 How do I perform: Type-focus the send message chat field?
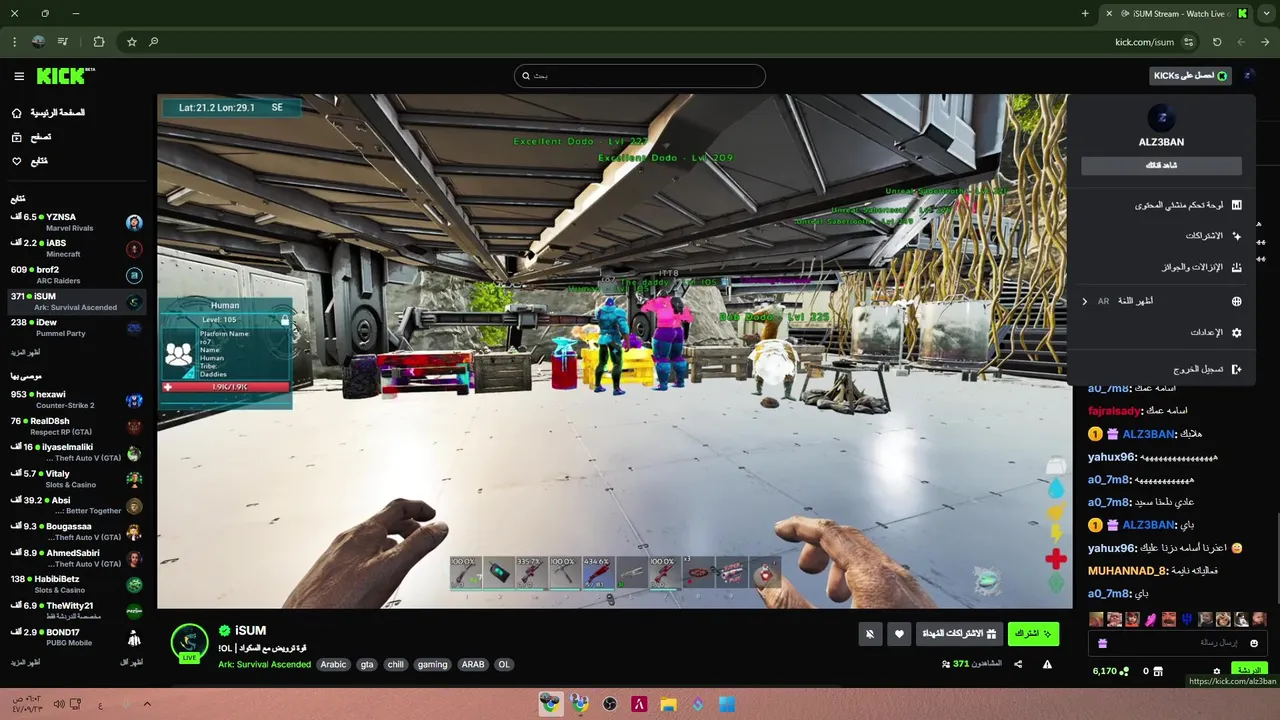pyautogui.click(x=1178, y=643)
